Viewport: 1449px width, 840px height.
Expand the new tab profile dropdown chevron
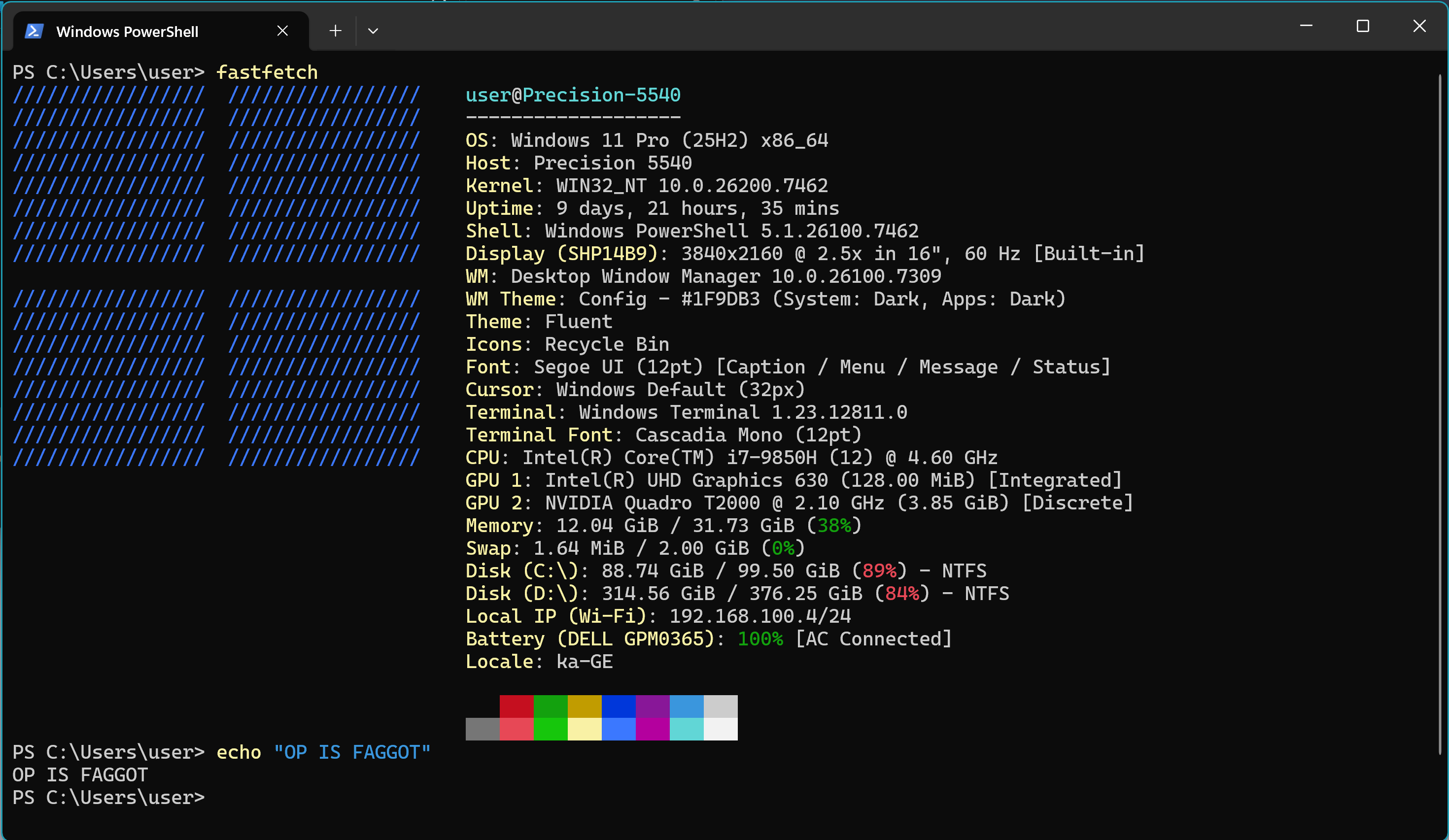point(373,31)
